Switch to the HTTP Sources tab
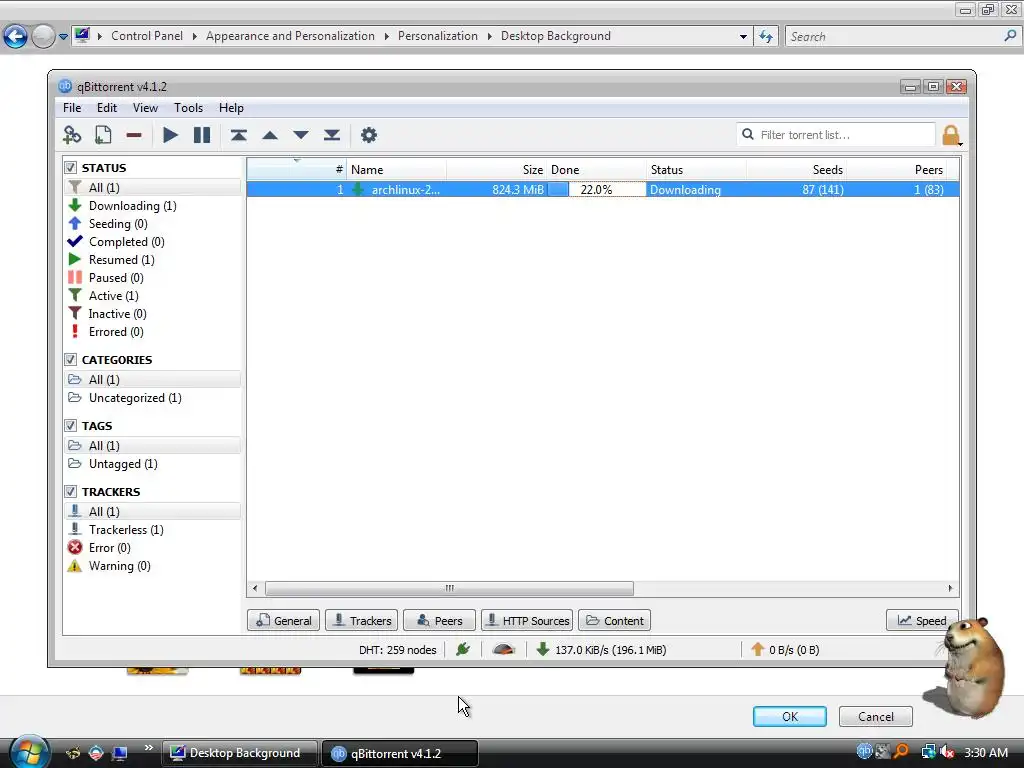This screenshot has height=768, width=1024. pyautogui.click(x=527, y=620)
